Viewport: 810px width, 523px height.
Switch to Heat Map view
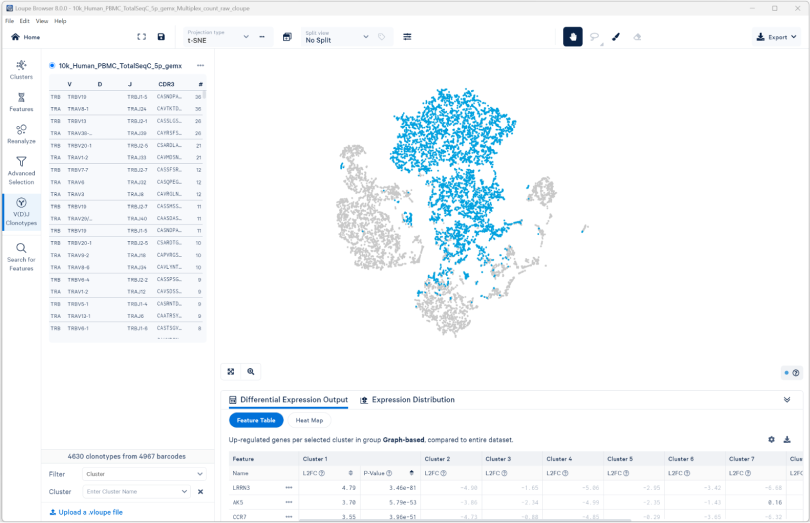pyautogui.click(x=309, y=420)
